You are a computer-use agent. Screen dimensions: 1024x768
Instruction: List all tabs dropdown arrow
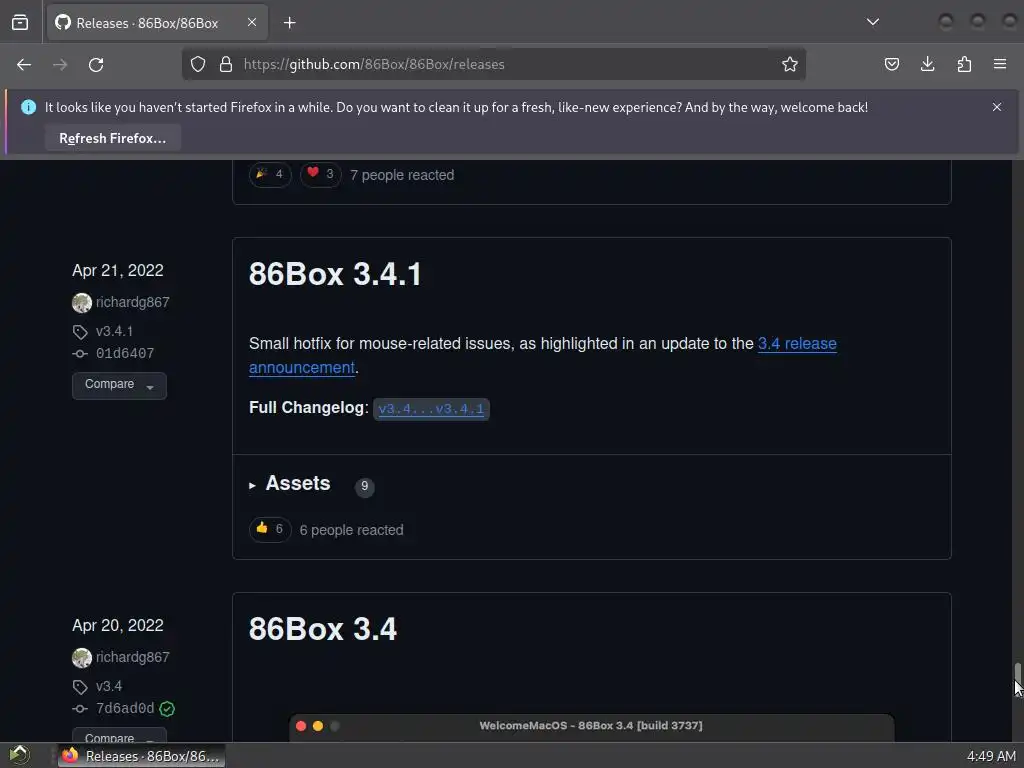click(872, 22)
